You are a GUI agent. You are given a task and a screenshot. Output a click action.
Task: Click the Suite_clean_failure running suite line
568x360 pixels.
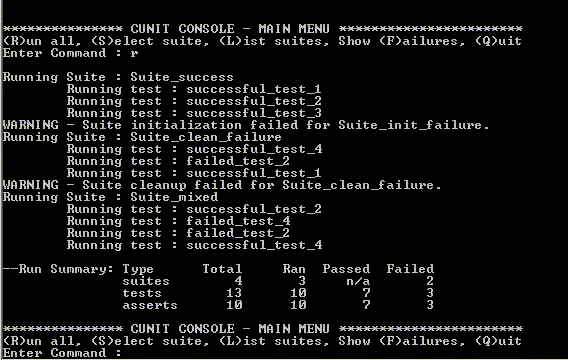click(142, 137)
